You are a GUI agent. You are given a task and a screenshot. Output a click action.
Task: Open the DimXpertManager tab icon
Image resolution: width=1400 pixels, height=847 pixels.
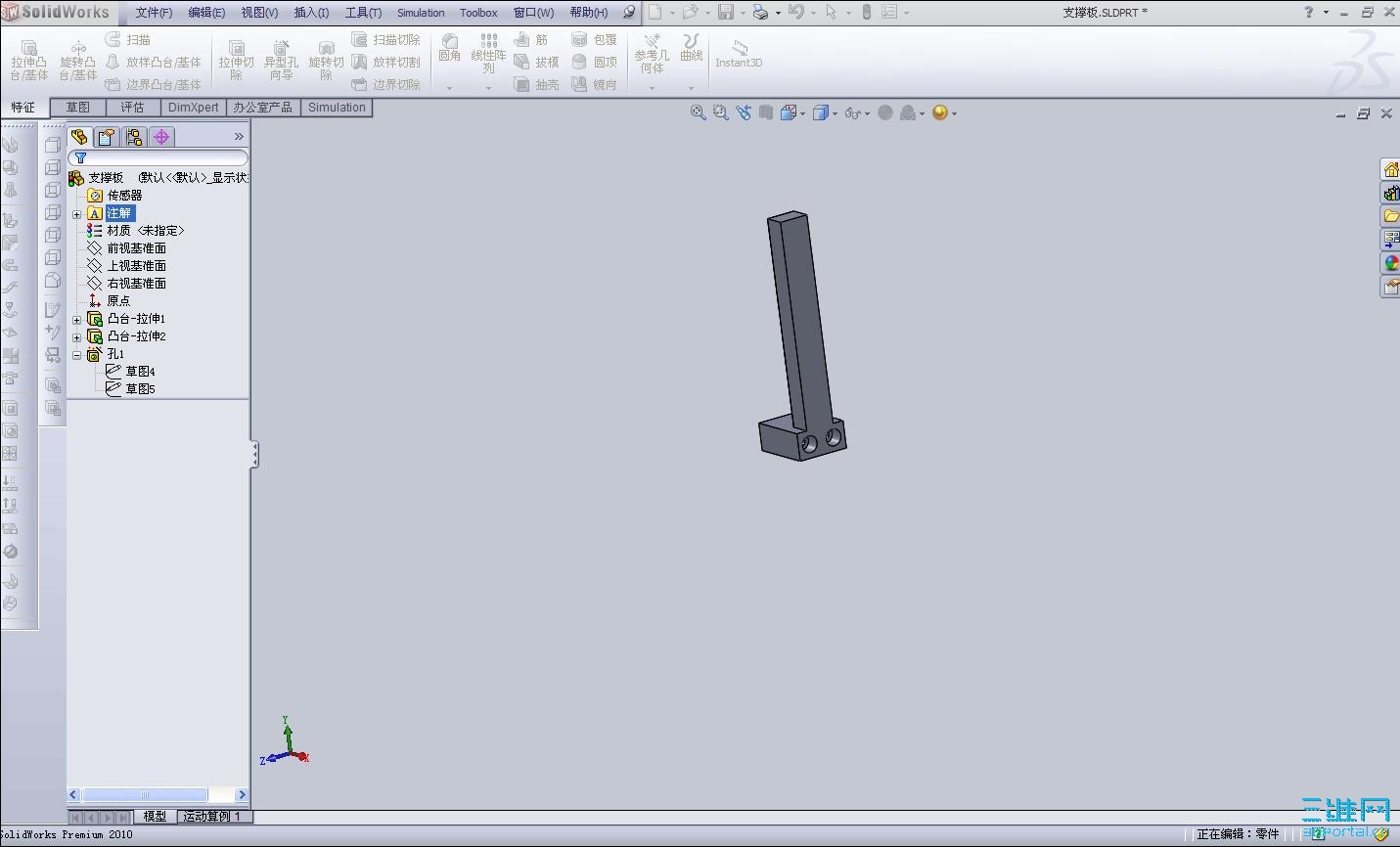pyautogui.click(x=161, y=137)
